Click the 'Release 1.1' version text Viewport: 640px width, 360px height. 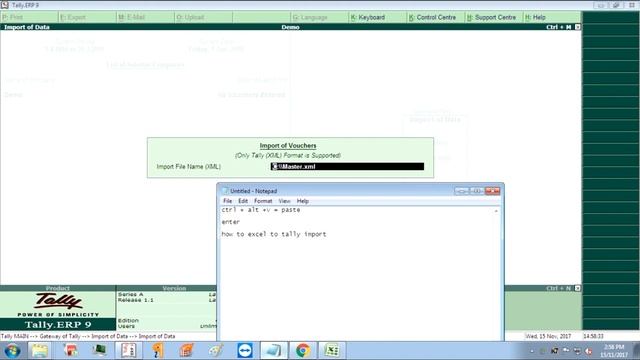click(x=136, y=300)
